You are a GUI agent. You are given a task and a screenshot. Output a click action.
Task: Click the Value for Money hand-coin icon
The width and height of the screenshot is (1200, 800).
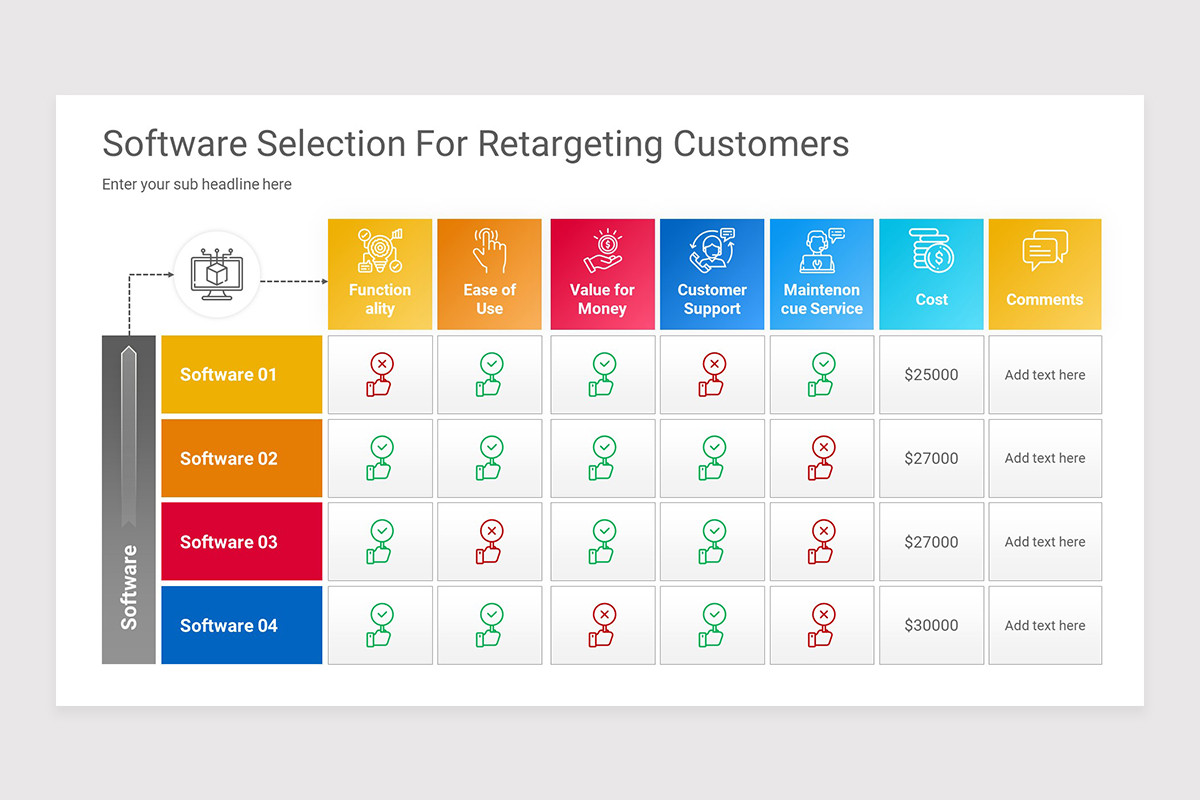(x=603, y=251)
